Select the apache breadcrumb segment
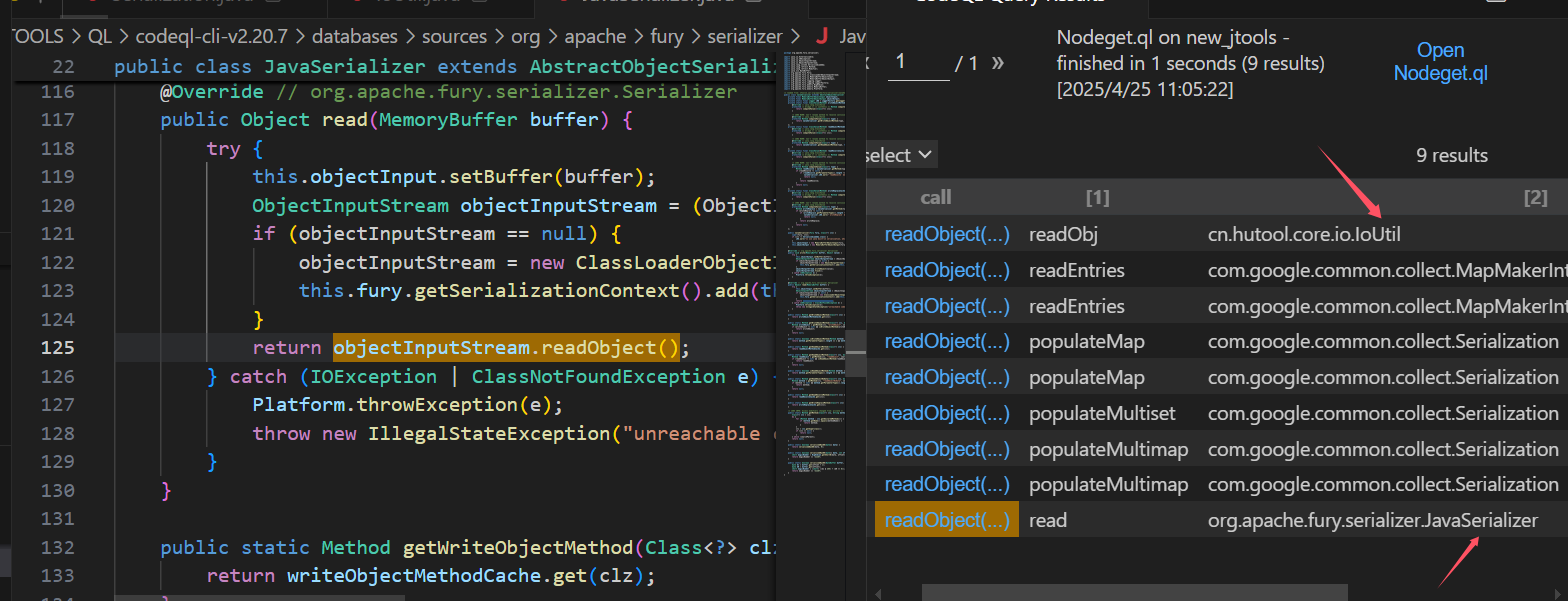 [x=597, y=37]
